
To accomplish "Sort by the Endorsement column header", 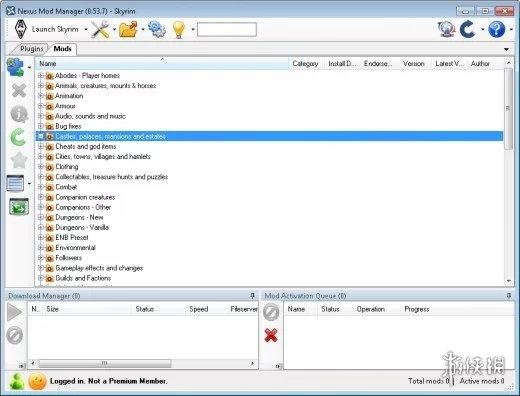I will 378,64.
